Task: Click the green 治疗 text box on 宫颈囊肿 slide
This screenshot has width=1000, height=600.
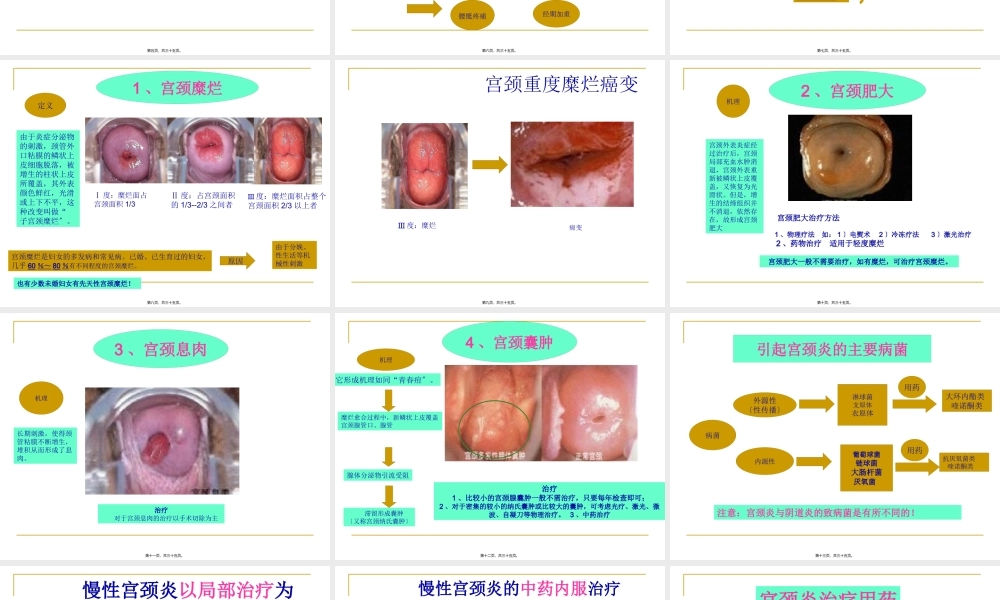Action: pos(545,498)
